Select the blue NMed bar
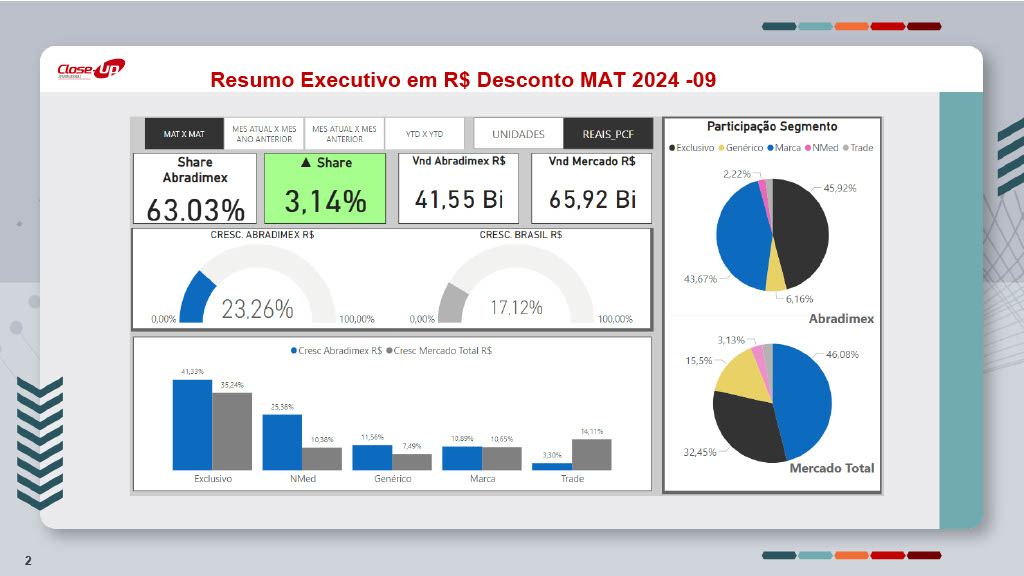 point(282,442)
